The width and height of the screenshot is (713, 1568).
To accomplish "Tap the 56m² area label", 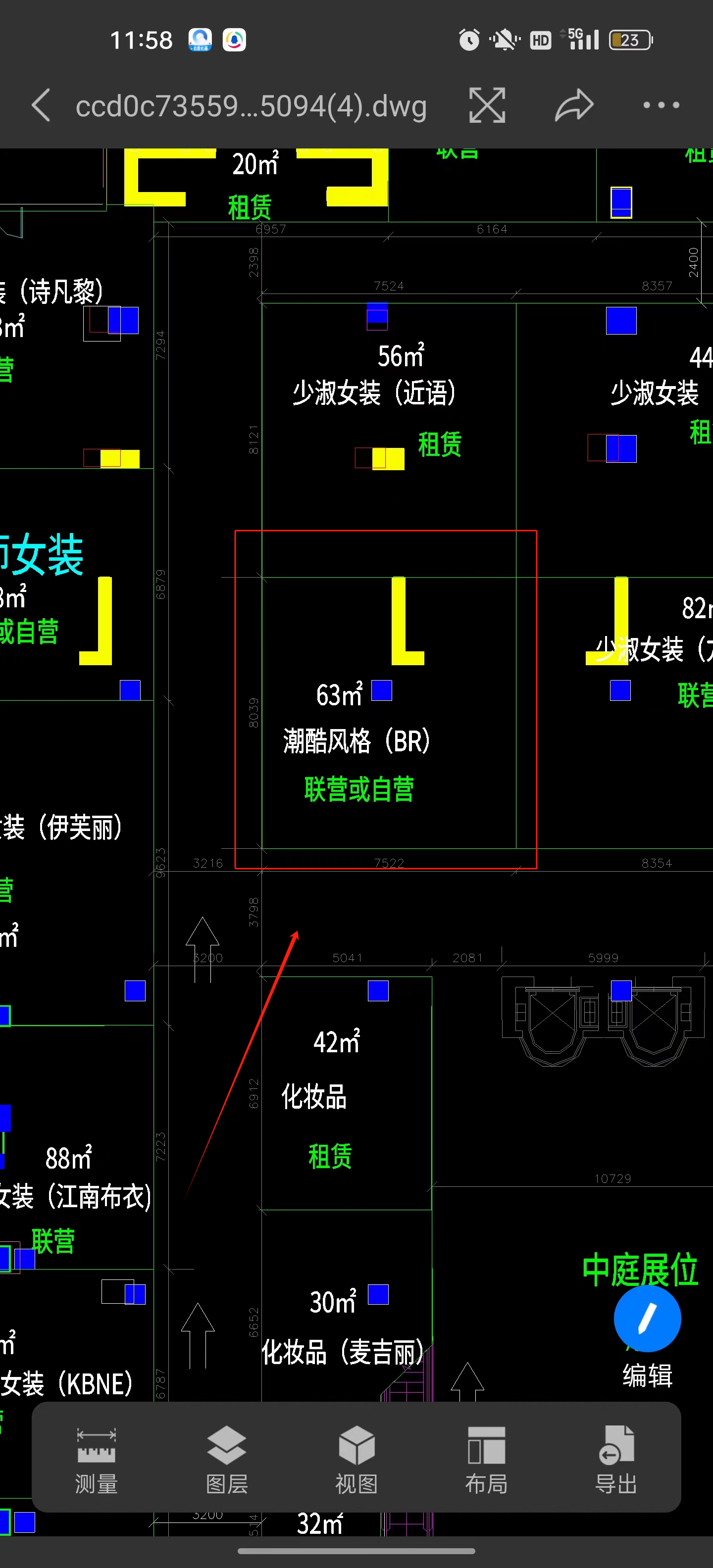I will [400, 356].
